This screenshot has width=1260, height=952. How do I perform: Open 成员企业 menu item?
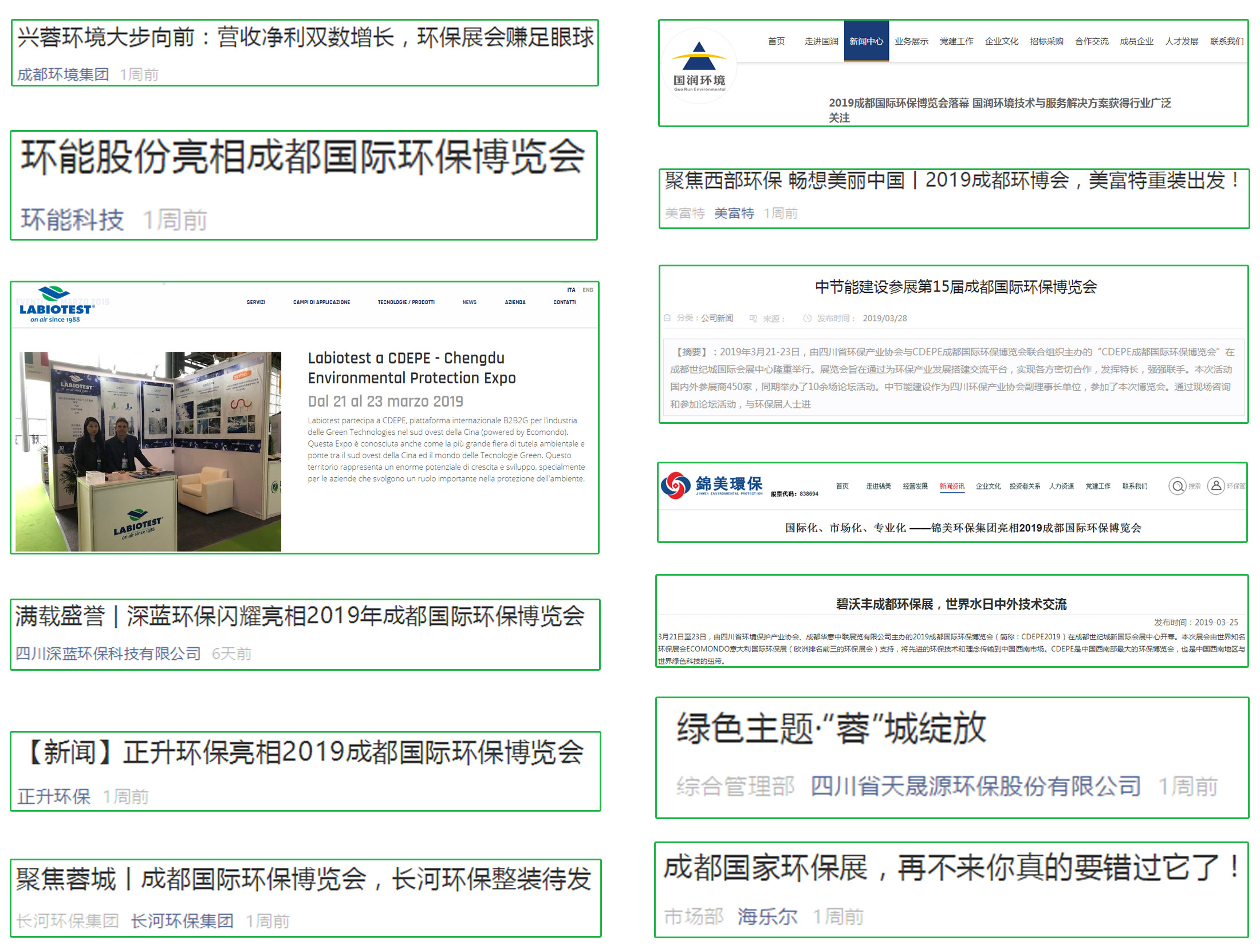point(1137,41)
